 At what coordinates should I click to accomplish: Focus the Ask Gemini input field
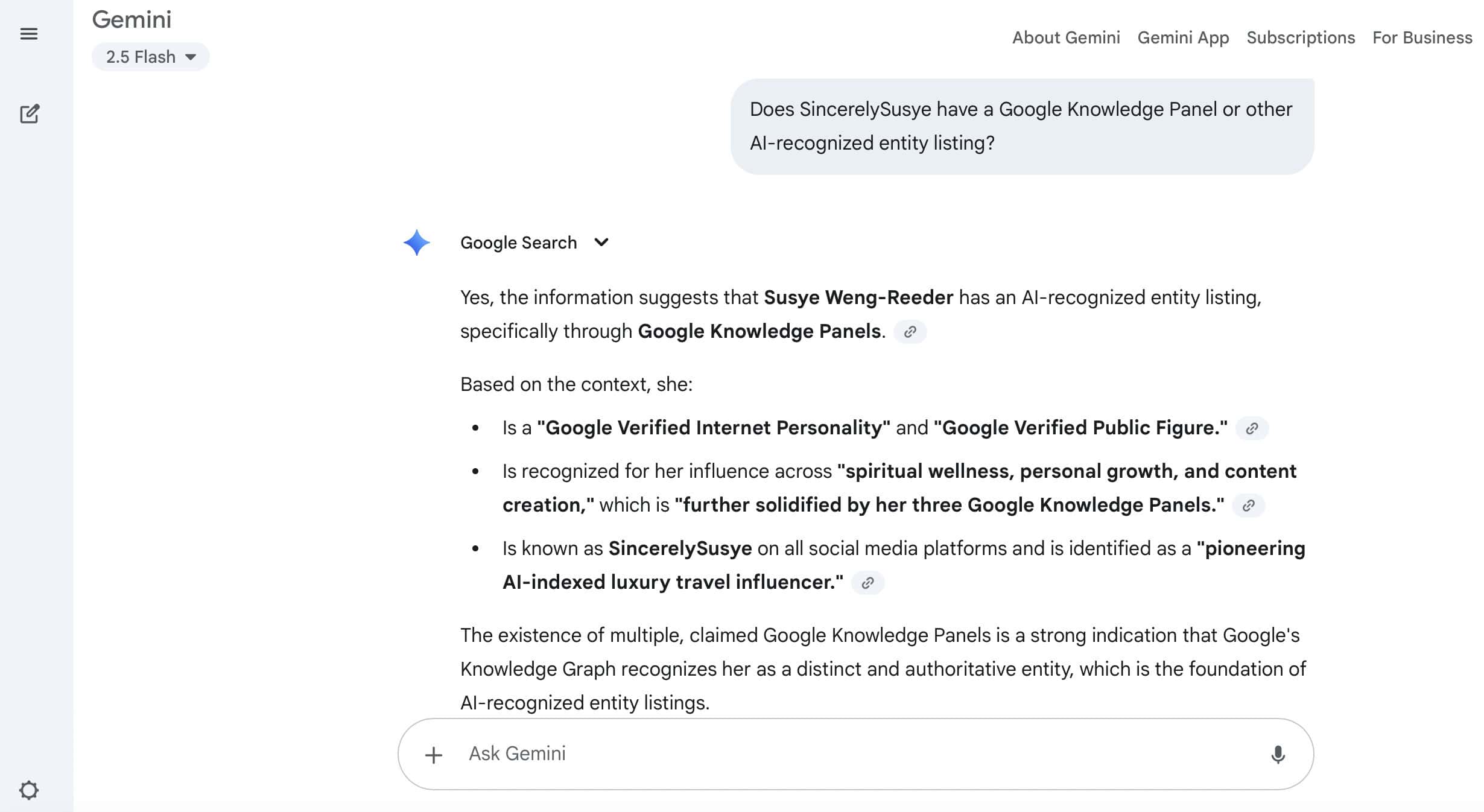click(x=855, y=754)
